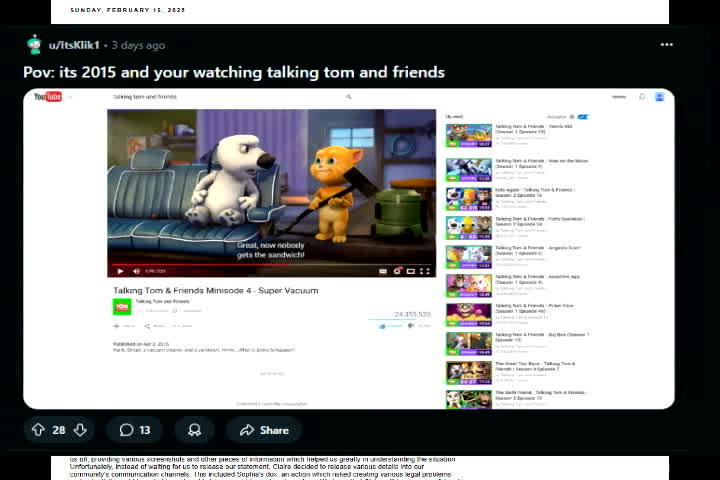Enter fullscreen with the player icon
720x480 pixels.
coord(425,271)
